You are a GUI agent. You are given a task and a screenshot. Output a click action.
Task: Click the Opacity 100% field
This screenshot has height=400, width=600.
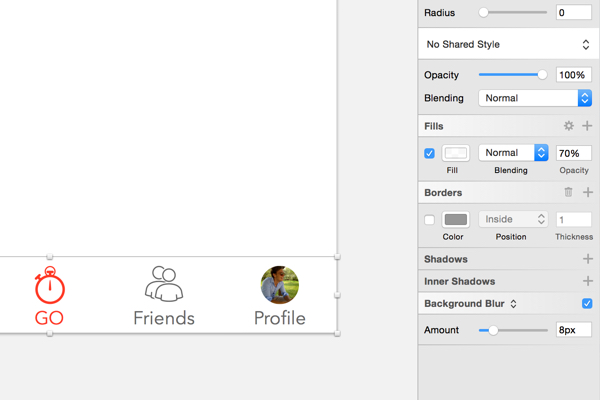click(574, 75)
